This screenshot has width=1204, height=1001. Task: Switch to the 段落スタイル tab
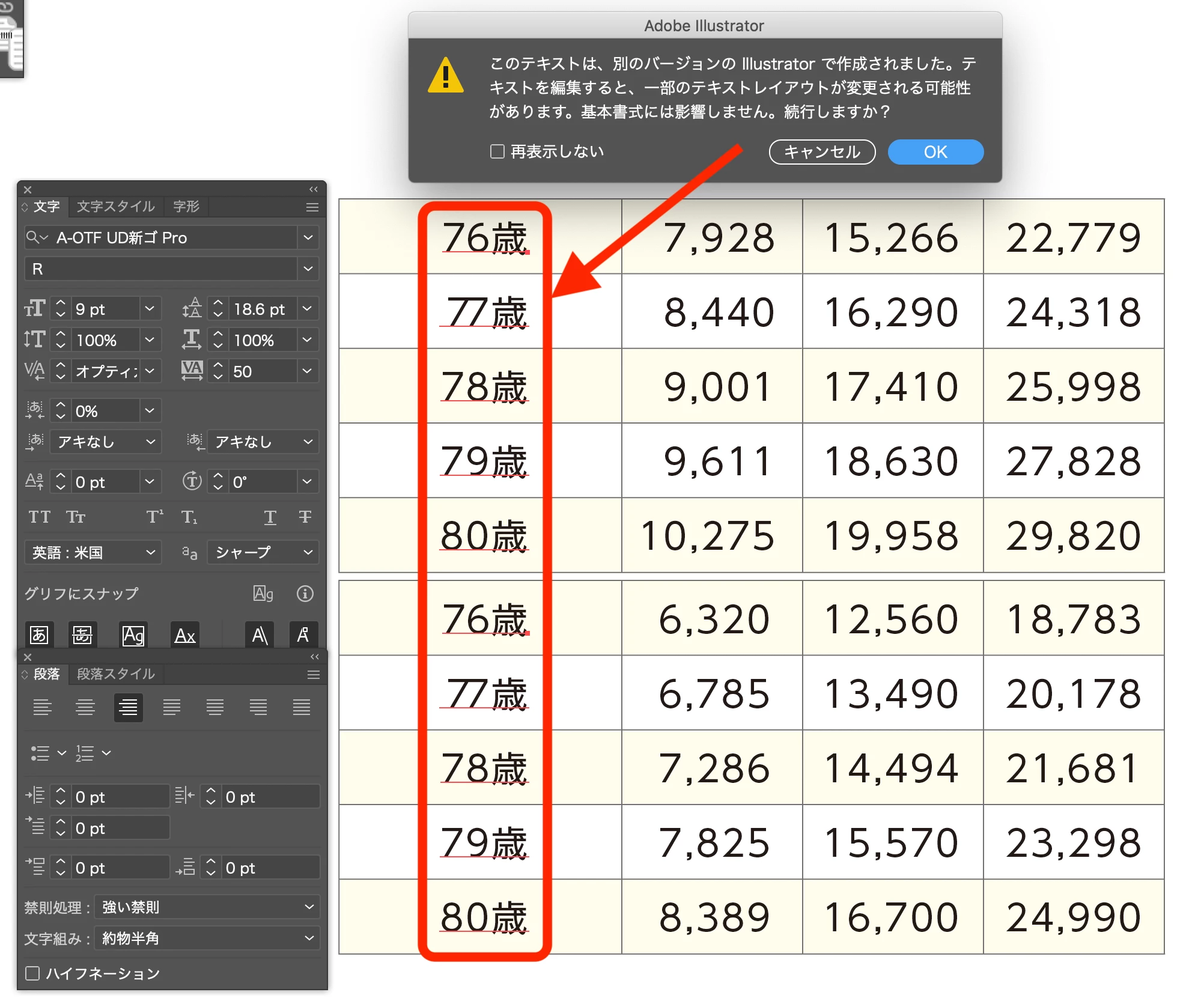[115, 674]
